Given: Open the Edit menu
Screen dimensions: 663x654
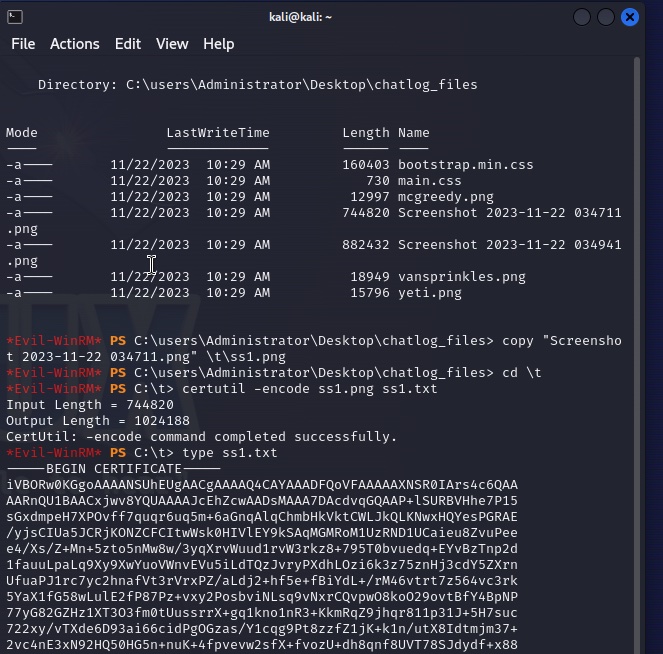Looking at the screenshot, I should coord(128,44).
